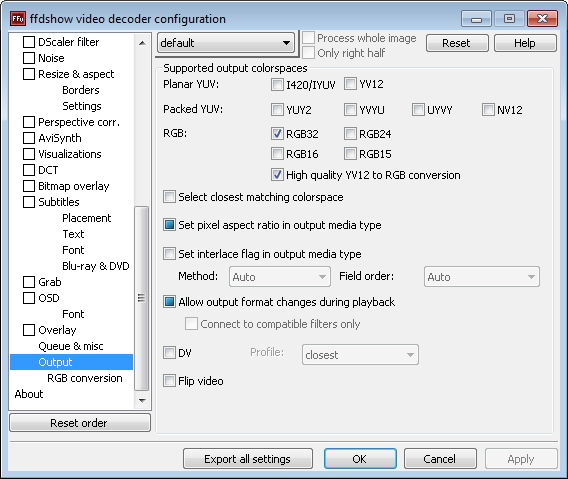Expand the Method Auto combo box

coord(280,277)
